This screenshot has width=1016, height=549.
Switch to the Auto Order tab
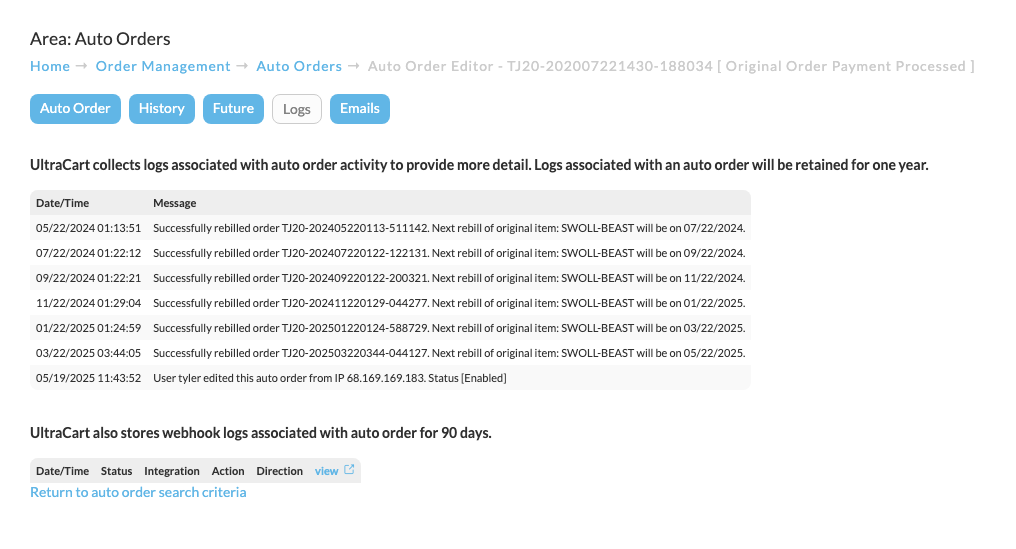(75, 109)
